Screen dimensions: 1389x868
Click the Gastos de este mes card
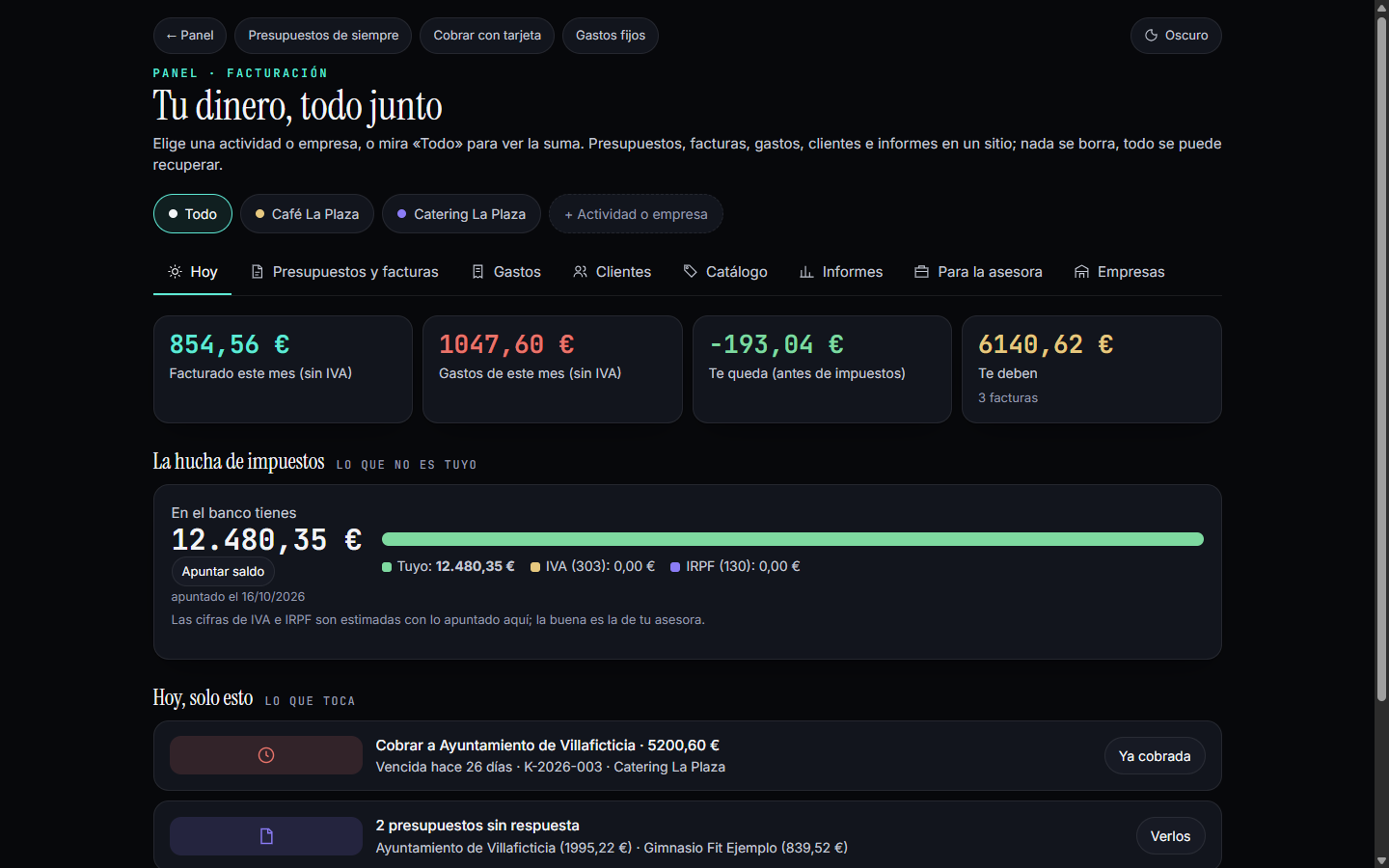pyautogui.click(x=553, y=369)
